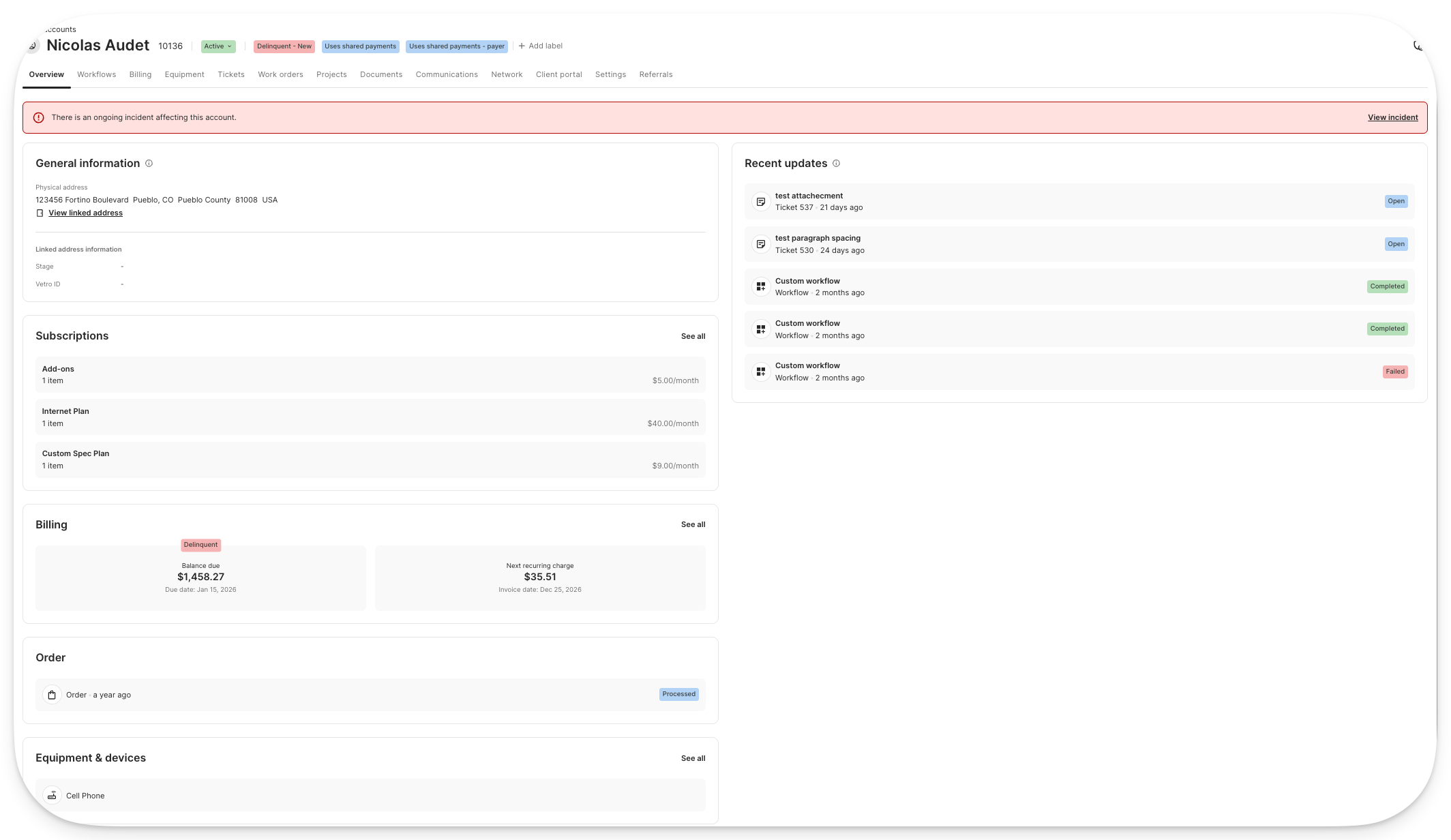Click the Open badge on Ticket 530
This screenshot has width=1451, height=840.
click(1396, 244)
